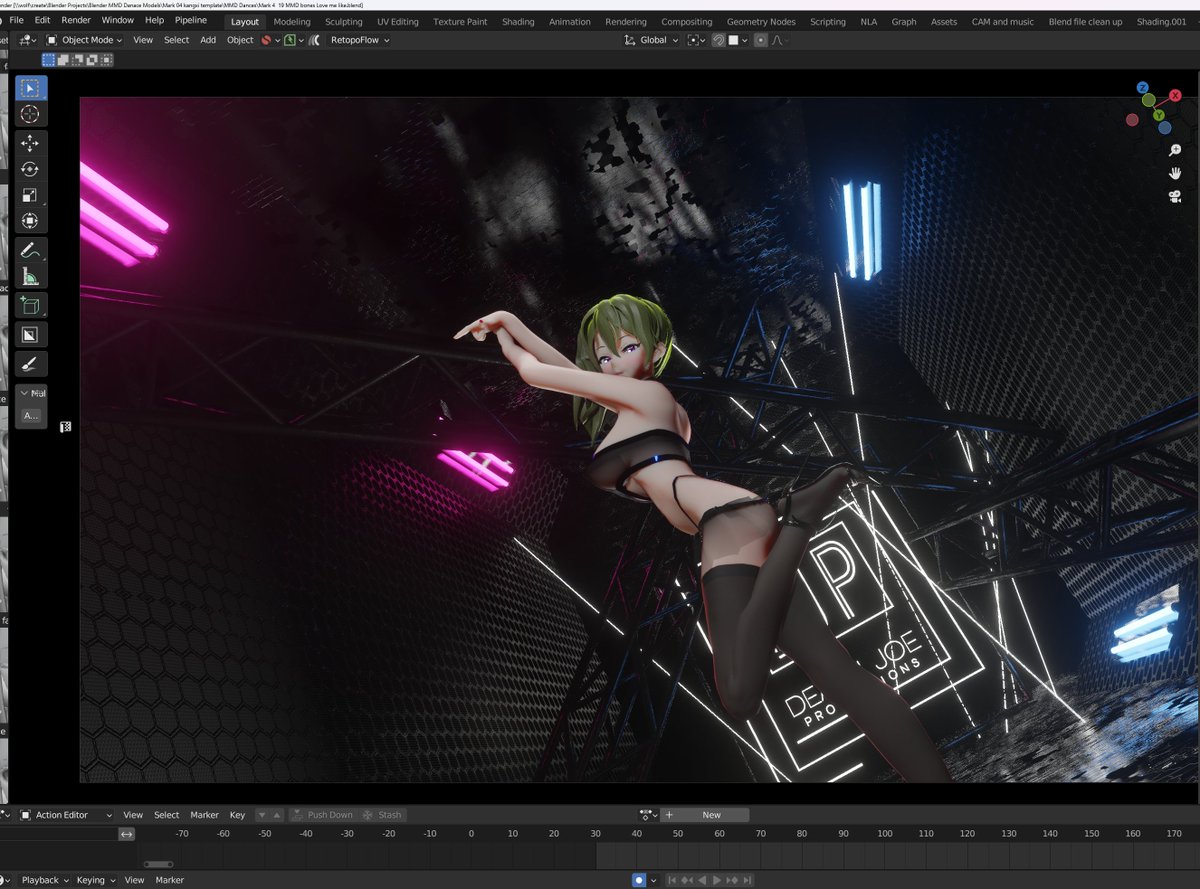Screen dimensions: 1200x889
Task: Toggle channel width arrow button in Action Editor
Action: click(x=127, y=834)
